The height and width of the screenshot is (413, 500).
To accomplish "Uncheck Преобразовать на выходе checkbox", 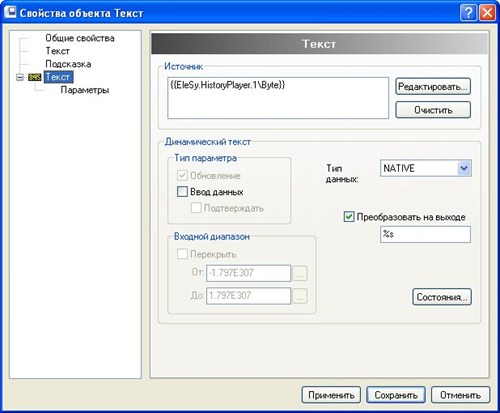I will 349,217.
